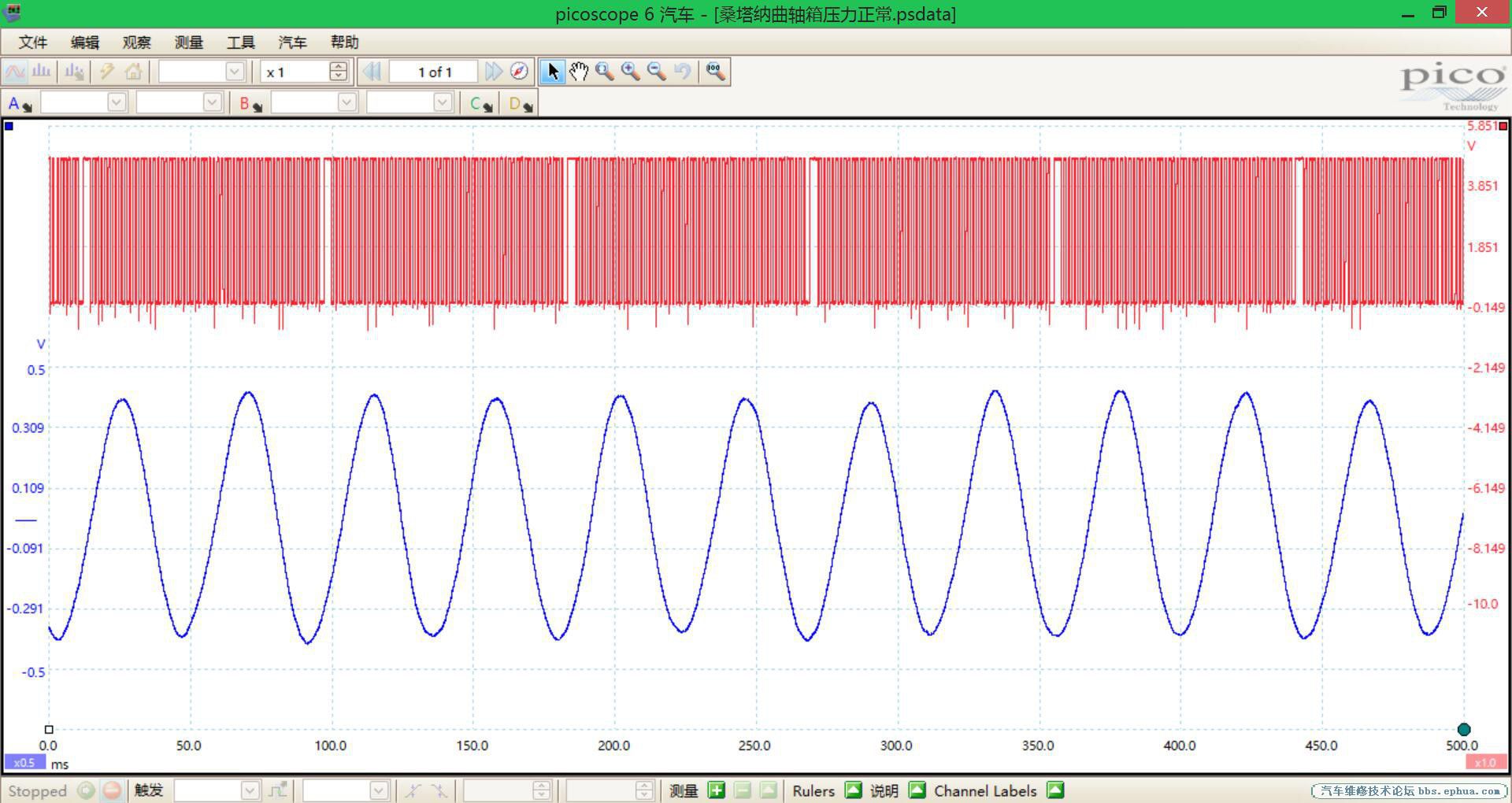Click the start capture round icon
1512x803 pixels.
[x=86, y=790]
